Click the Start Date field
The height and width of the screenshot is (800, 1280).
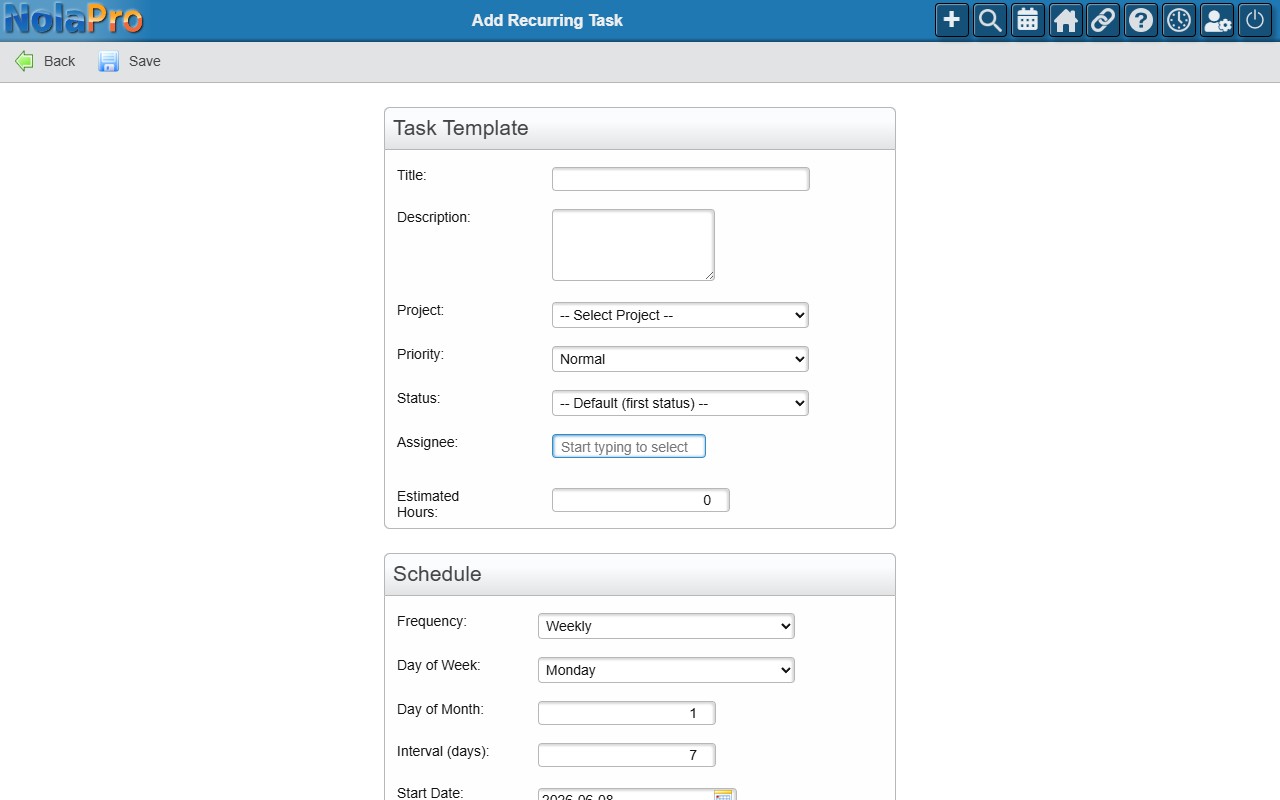(x=625, y=795)
